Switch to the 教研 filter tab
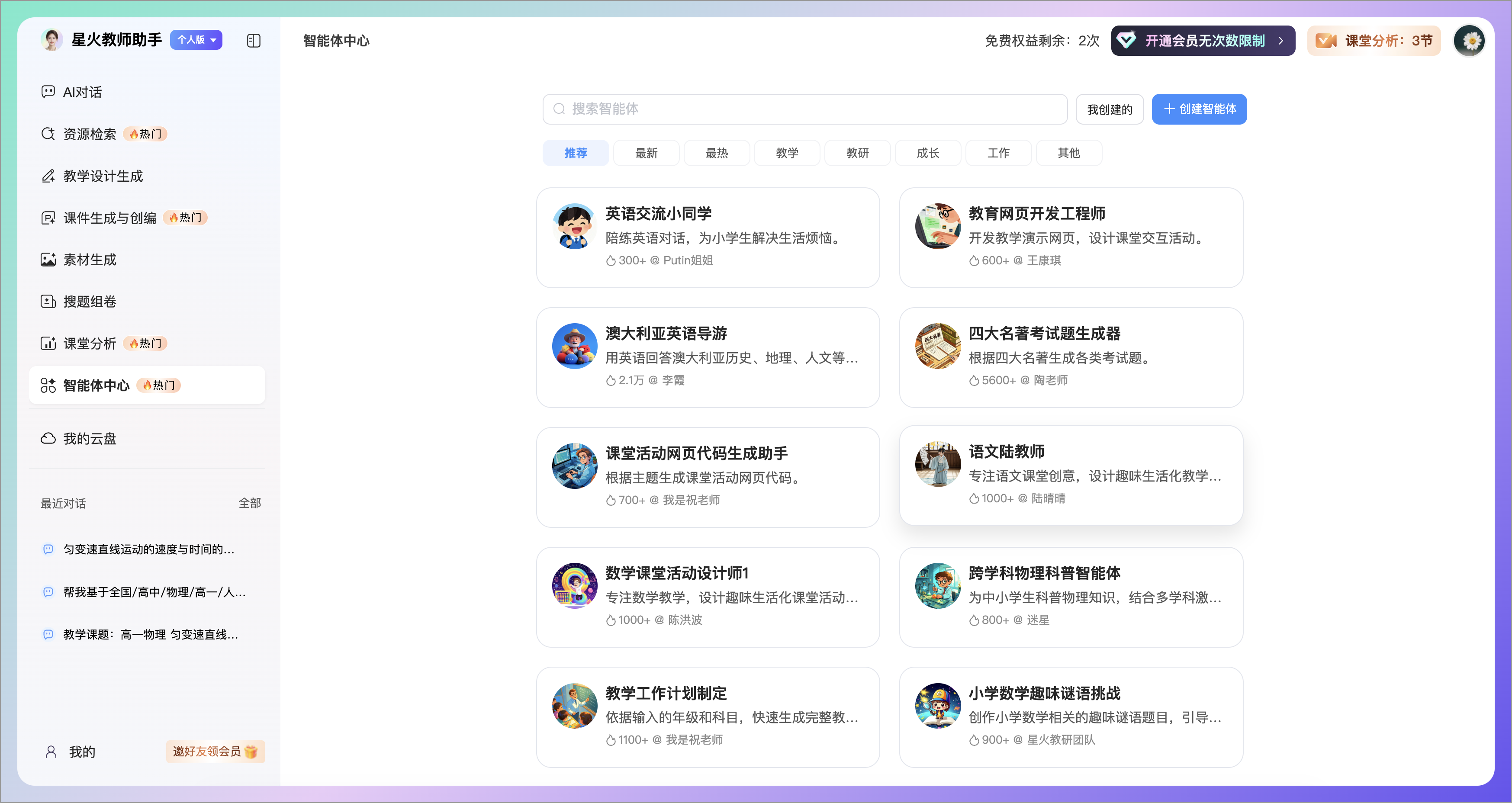This screenshot has height=803, width=1512. [x=857, y=153]
